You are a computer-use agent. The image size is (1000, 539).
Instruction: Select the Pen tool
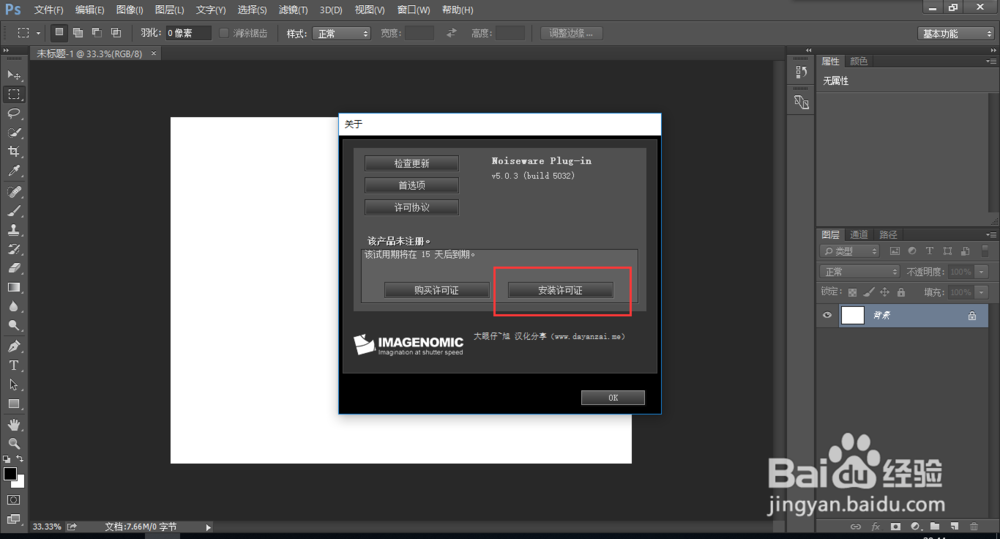(13, 346)
